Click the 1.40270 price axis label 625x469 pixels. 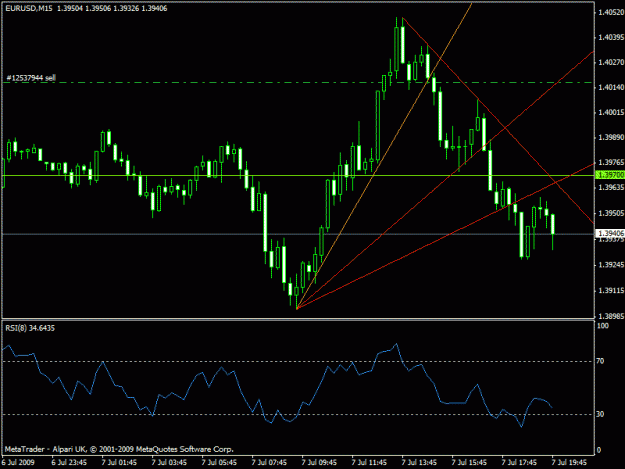[611, 62]
